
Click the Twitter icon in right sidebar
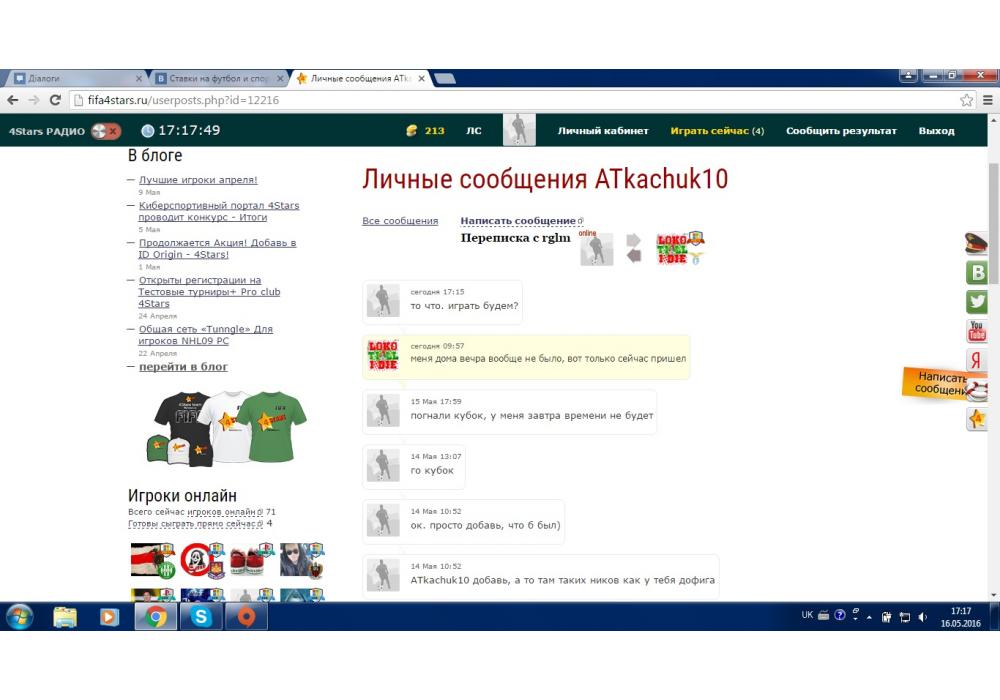977,302
